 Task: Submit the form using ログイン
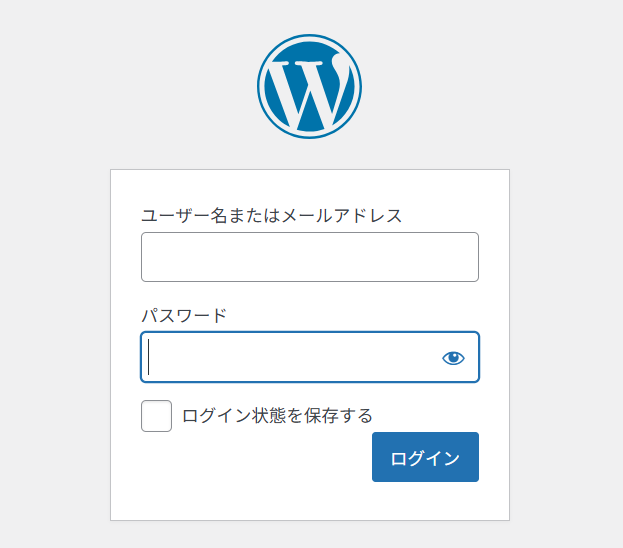(x=425, y=458)
